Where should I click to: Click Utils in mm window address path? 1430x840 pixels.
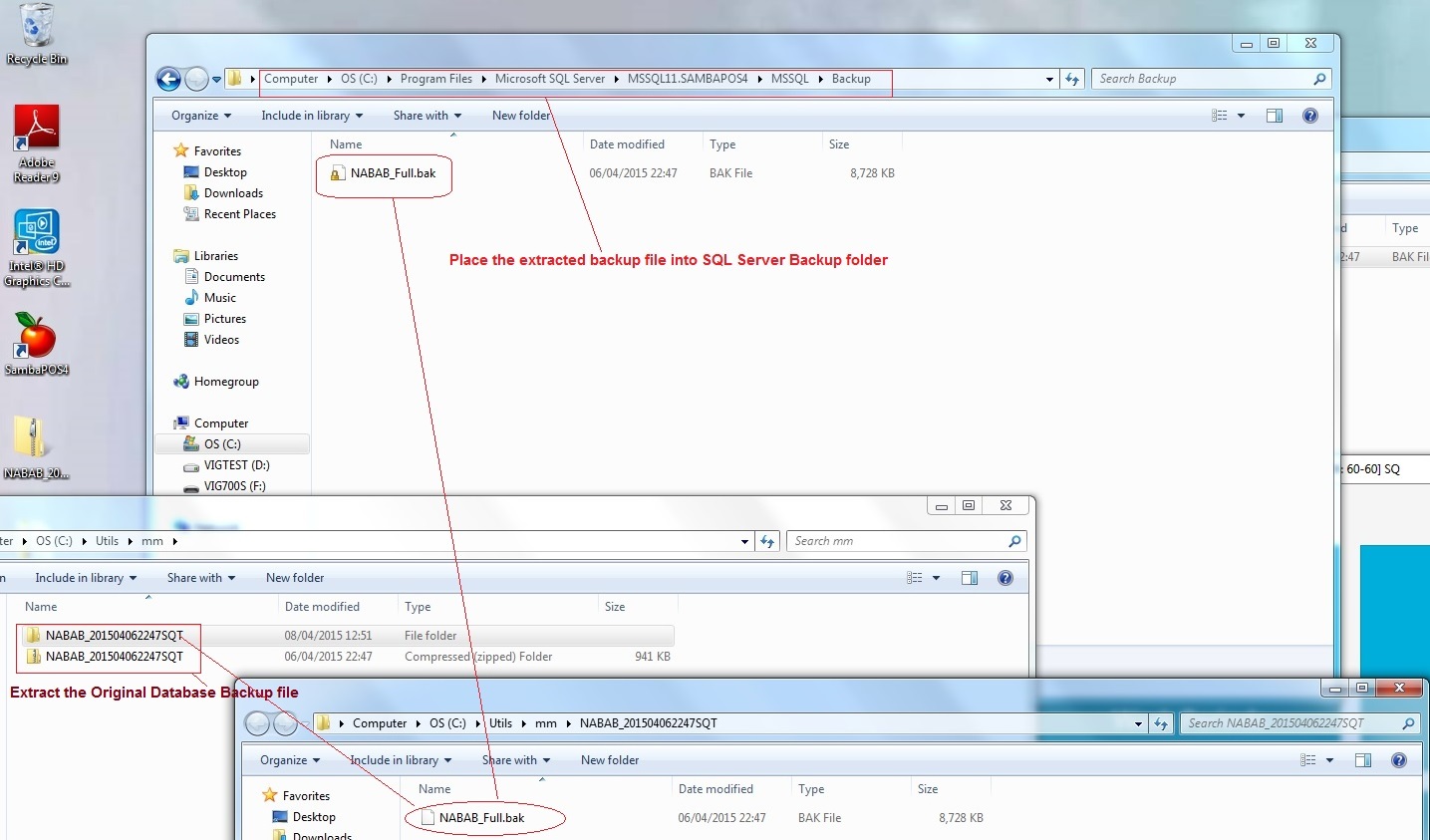[x=107, y=541]
